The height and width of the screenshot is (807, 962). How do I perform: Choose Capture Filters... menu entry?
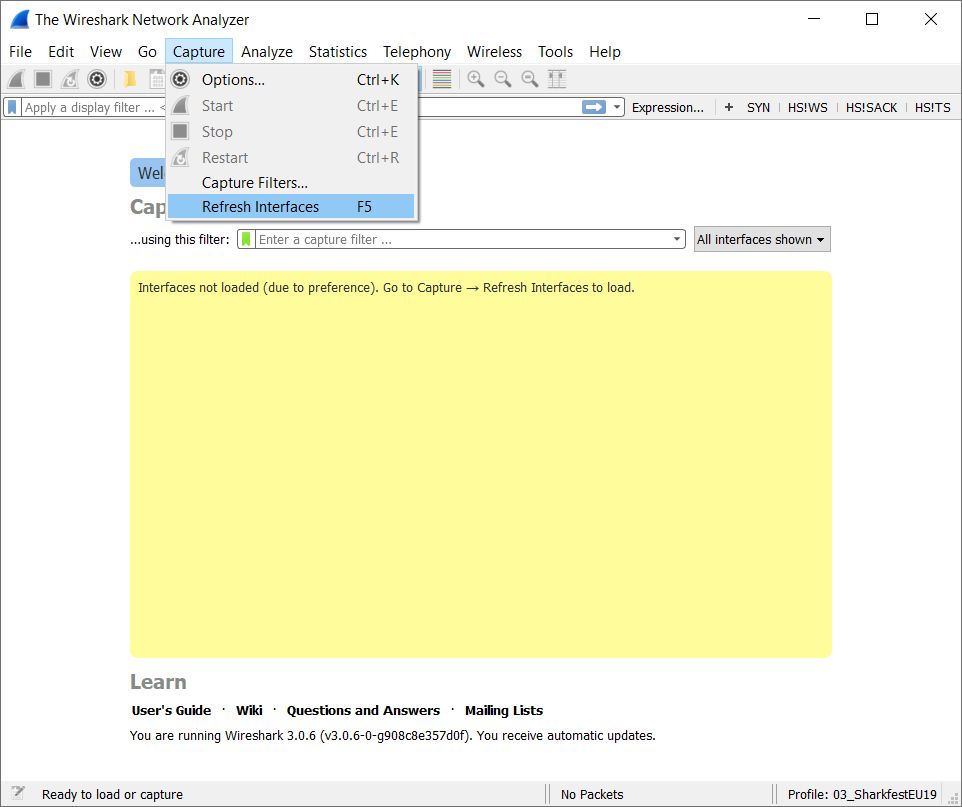[x=254, y=183]
